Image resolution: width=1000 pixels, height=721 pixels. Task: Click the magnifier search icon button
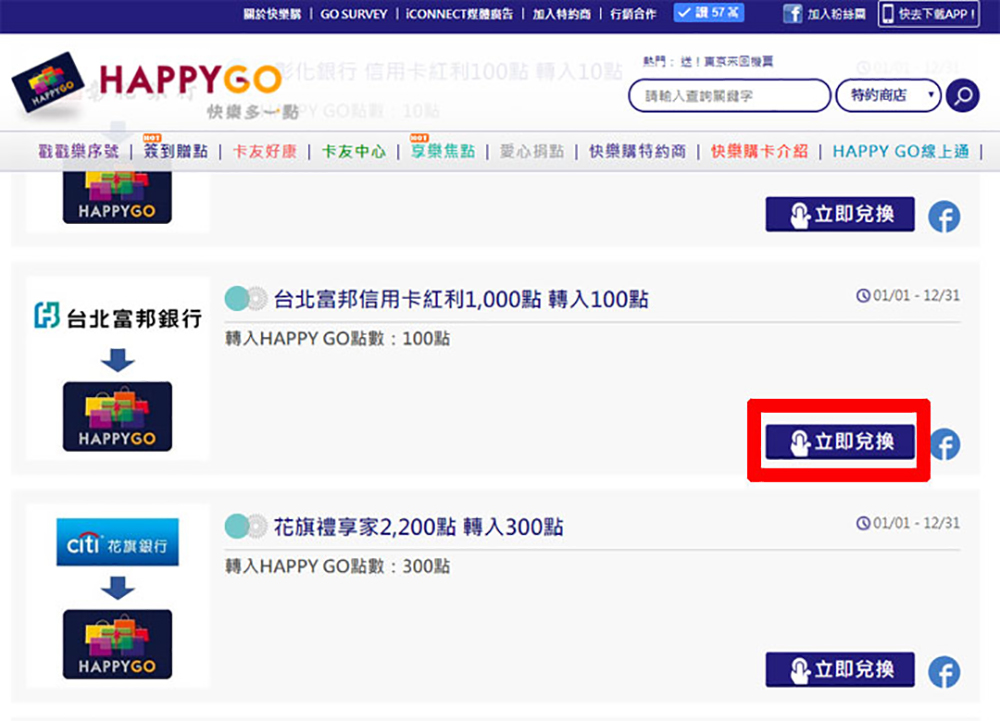pyautogui.click(x=962, y=96)
